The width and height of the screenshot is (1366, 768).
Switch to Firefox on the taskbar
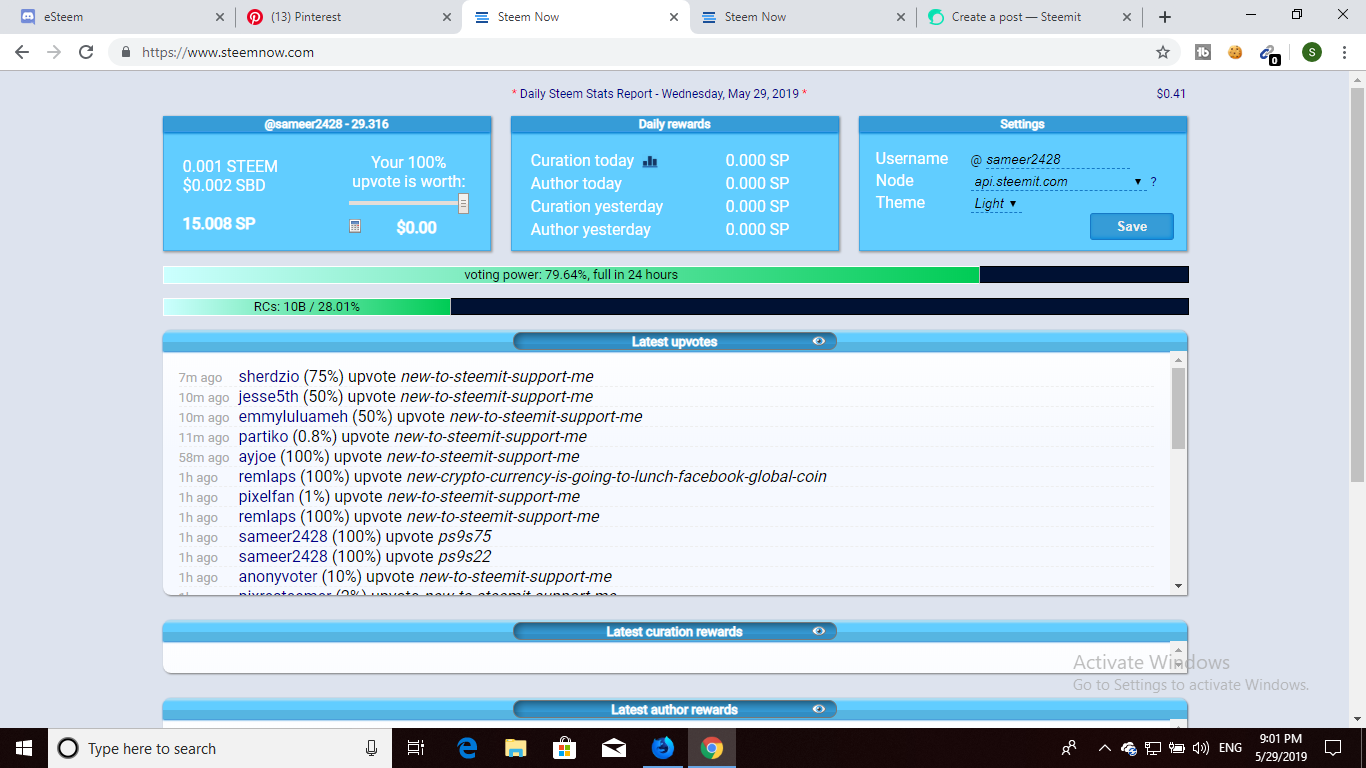pyautogui.click(x=662, y=748)
